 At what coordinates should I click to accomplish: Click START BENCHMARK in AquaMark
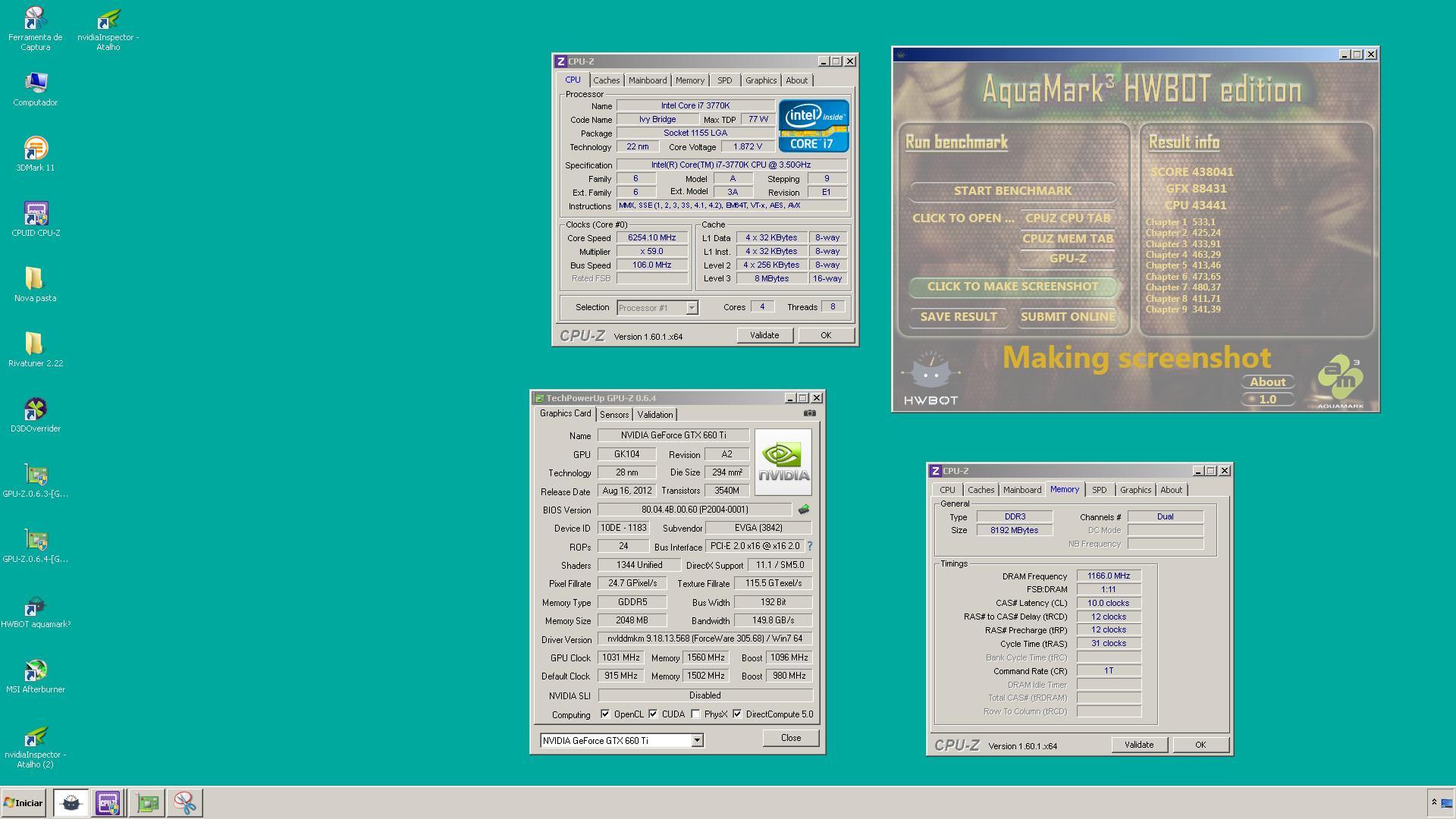click(1012, 191)
